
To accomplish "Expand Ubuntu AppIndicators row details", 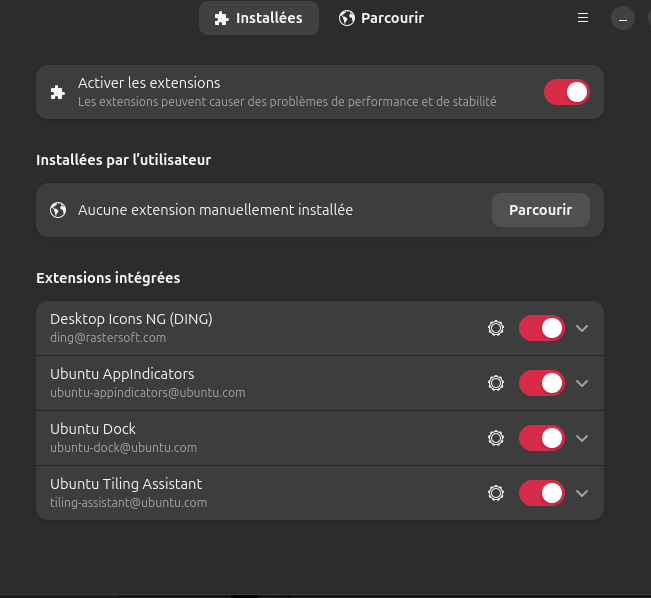I will pyautogui.click(x=583, y=383).
